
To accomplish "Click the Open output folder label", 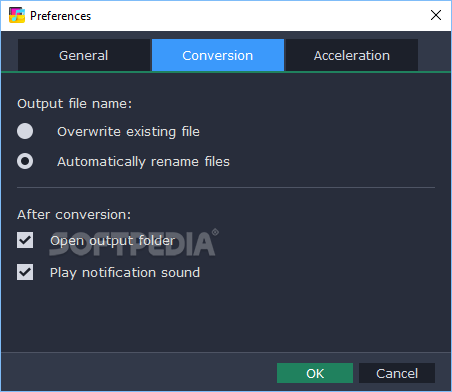I will pos(112,241).
